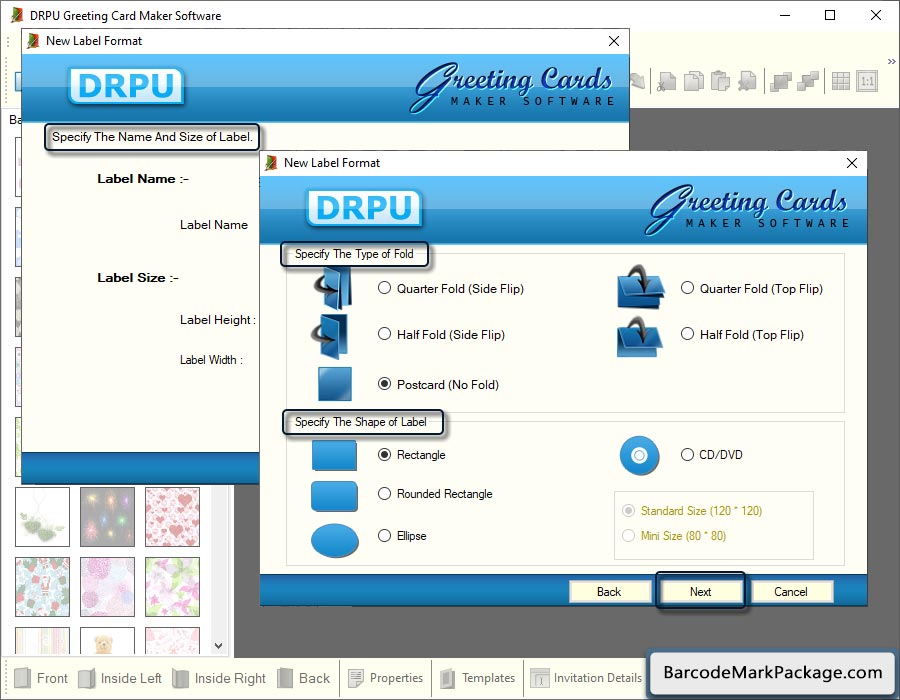Choose Mini Size (80 * 80) option
This screenshot has width=900, height=700.
click(x=674, y=535)
